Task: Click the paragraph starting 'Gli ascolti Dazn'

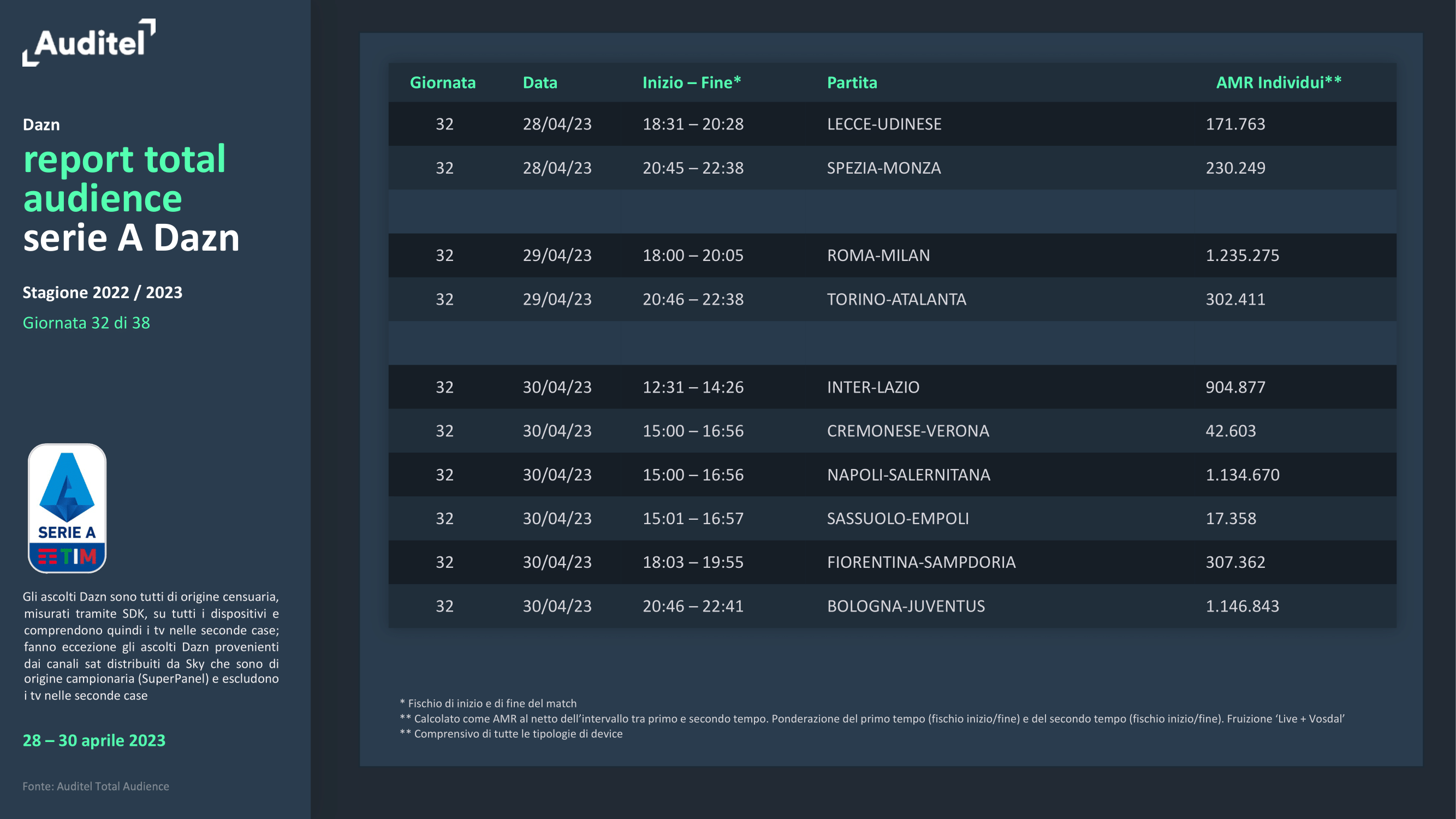Action: pyautogui.click(x=151, y=646)
